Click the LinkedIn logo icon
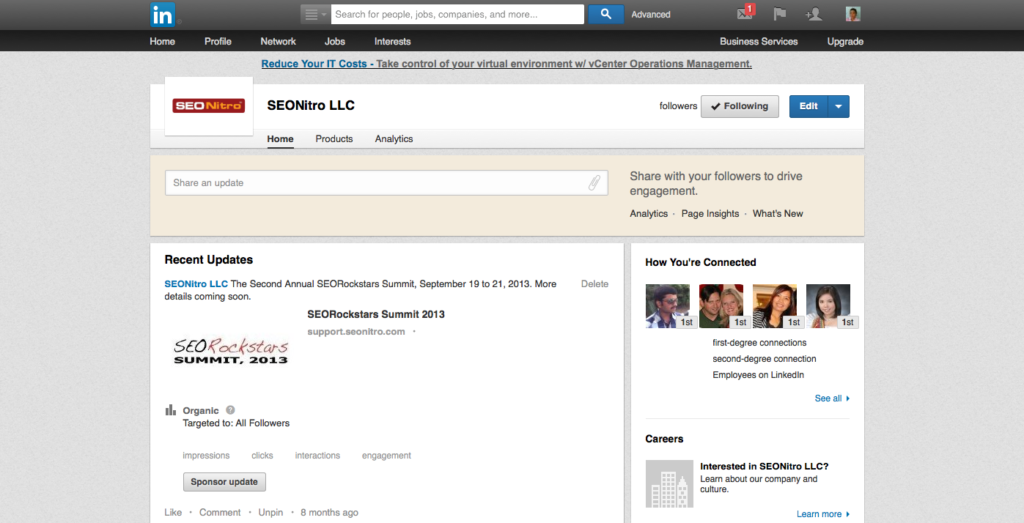1024x523 pixels. click(163, 14)
